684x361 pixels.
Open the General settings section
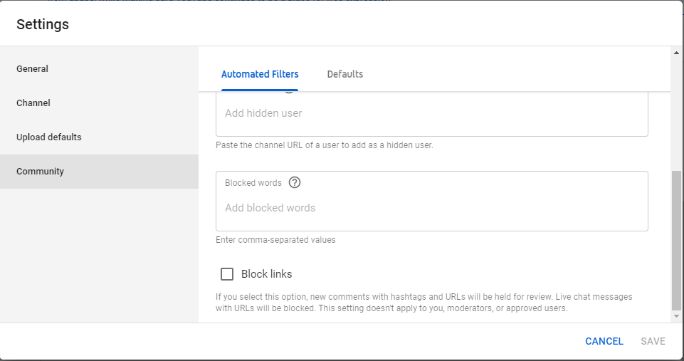(99, 69)
